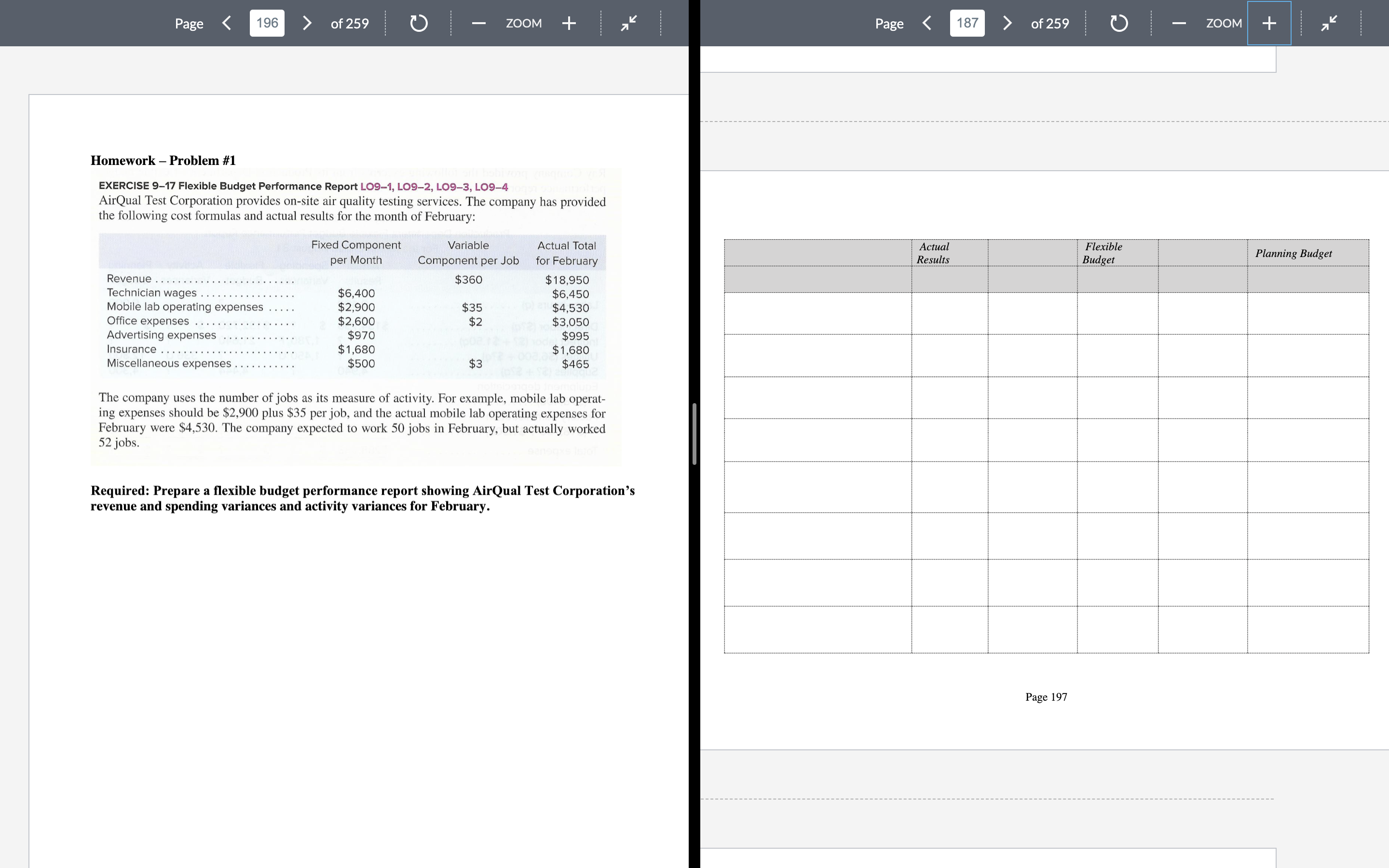This screenshot has height=868, width=1389.
Task: Click the Page label in the right toolbar
Action: pyautogui.click(x=889, y=23)
